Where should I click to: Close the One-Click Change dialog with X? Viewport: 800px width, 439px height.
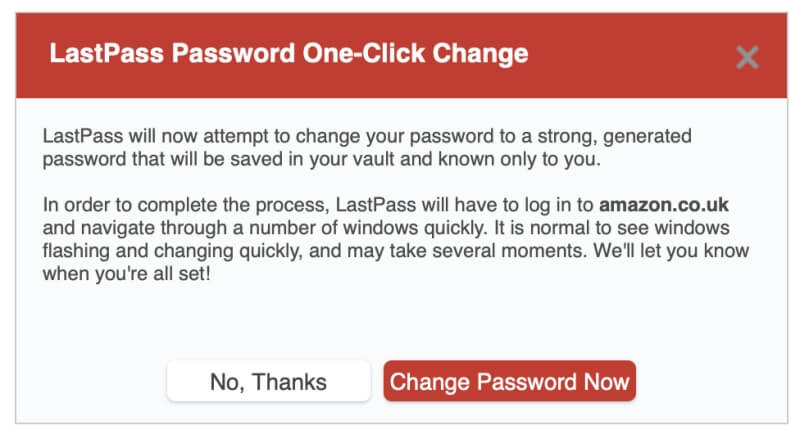click(x=747, y=57)
